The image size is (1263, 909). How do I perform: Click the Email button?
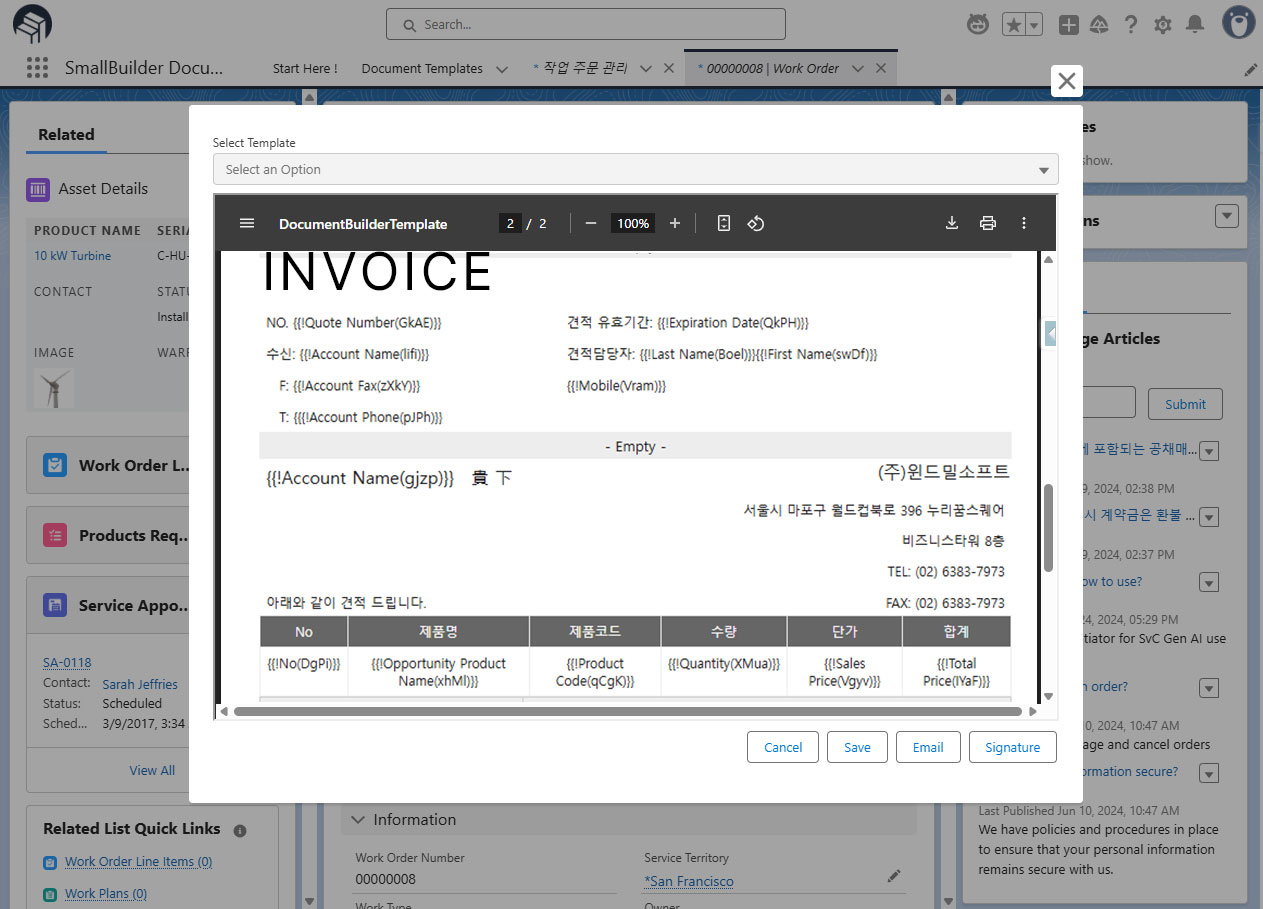click(928, 747)
